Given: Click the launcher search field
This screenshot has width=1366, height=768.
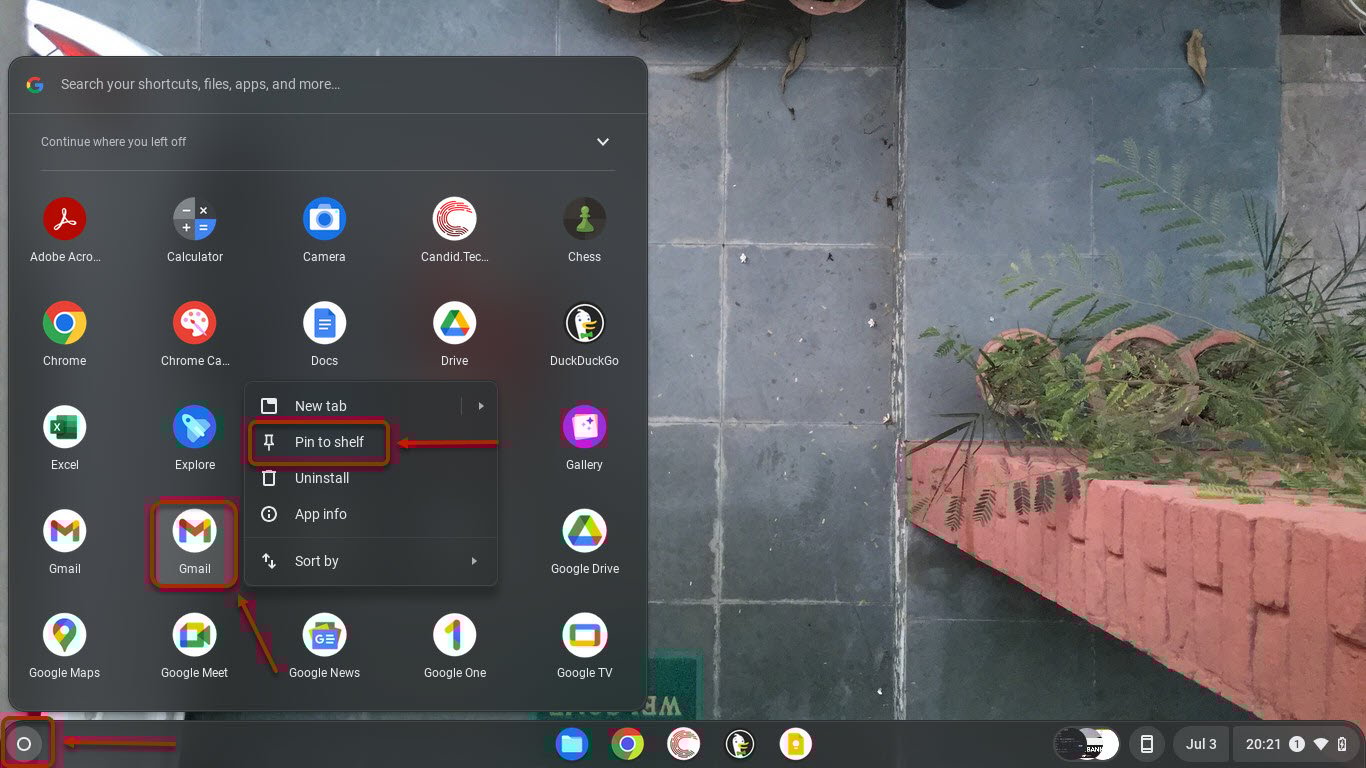Looking at the screenshot, I should (x=328, y=85).
